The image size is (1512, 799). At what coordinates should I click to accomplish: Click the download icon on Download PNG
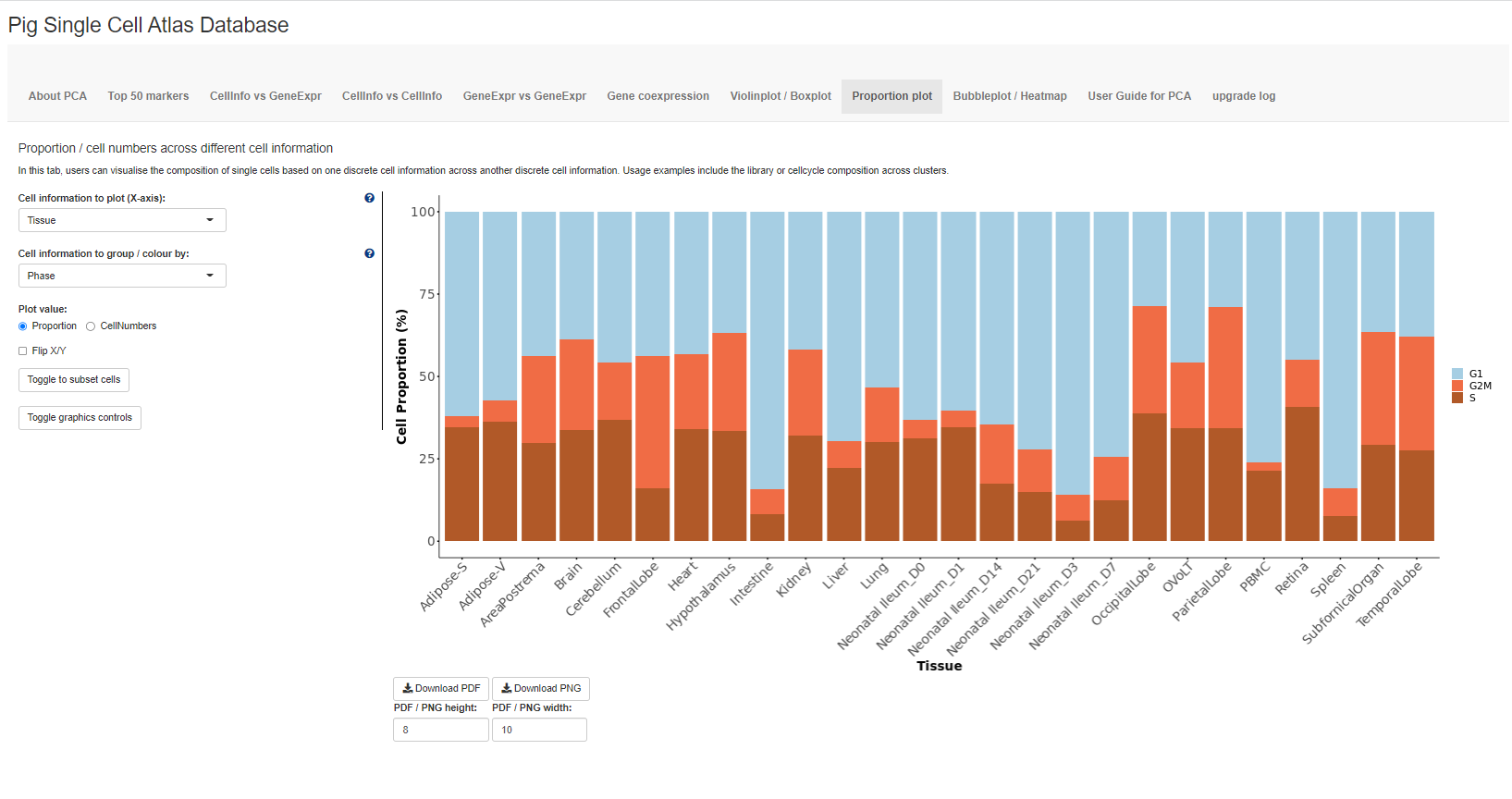[507, 688]
